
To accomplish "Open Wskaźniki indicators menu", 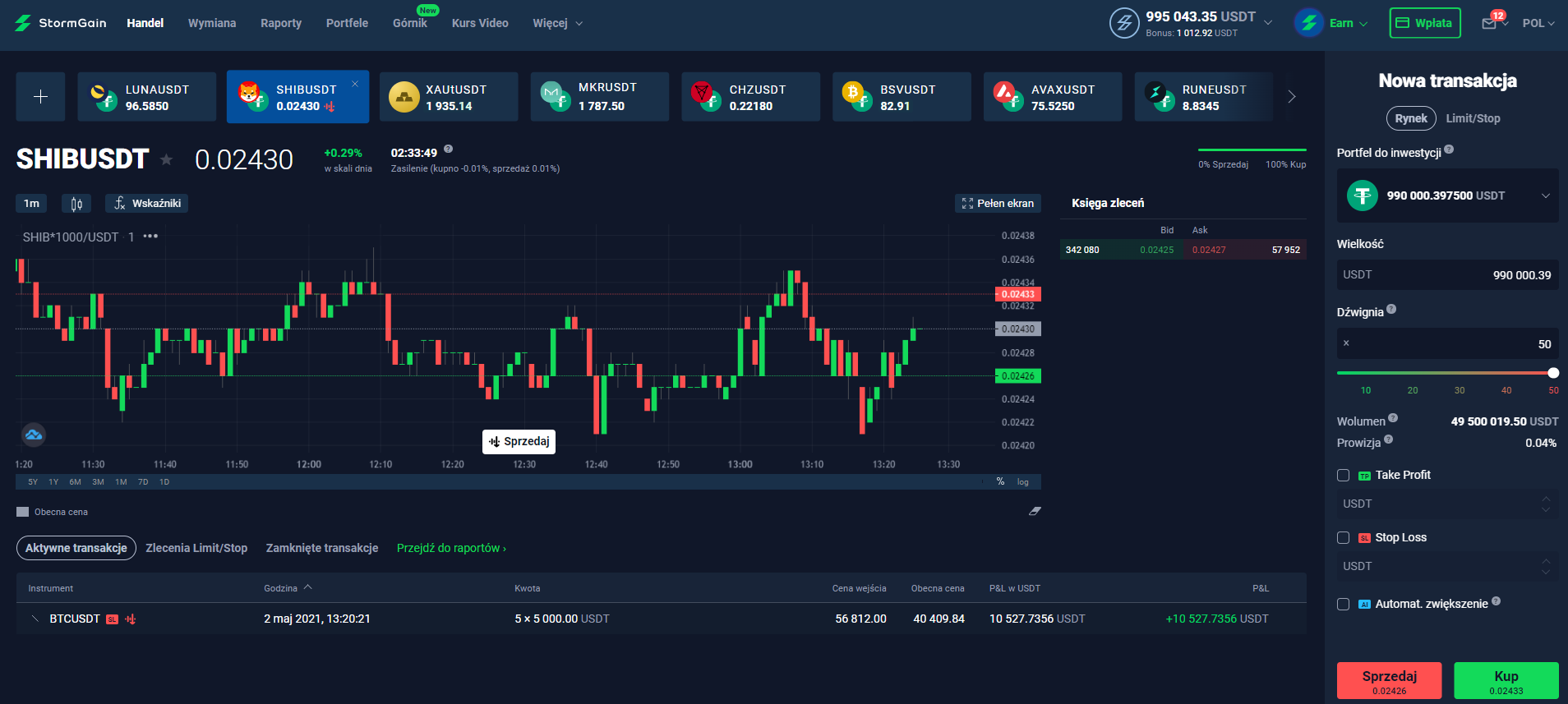I will pos(146,204).
